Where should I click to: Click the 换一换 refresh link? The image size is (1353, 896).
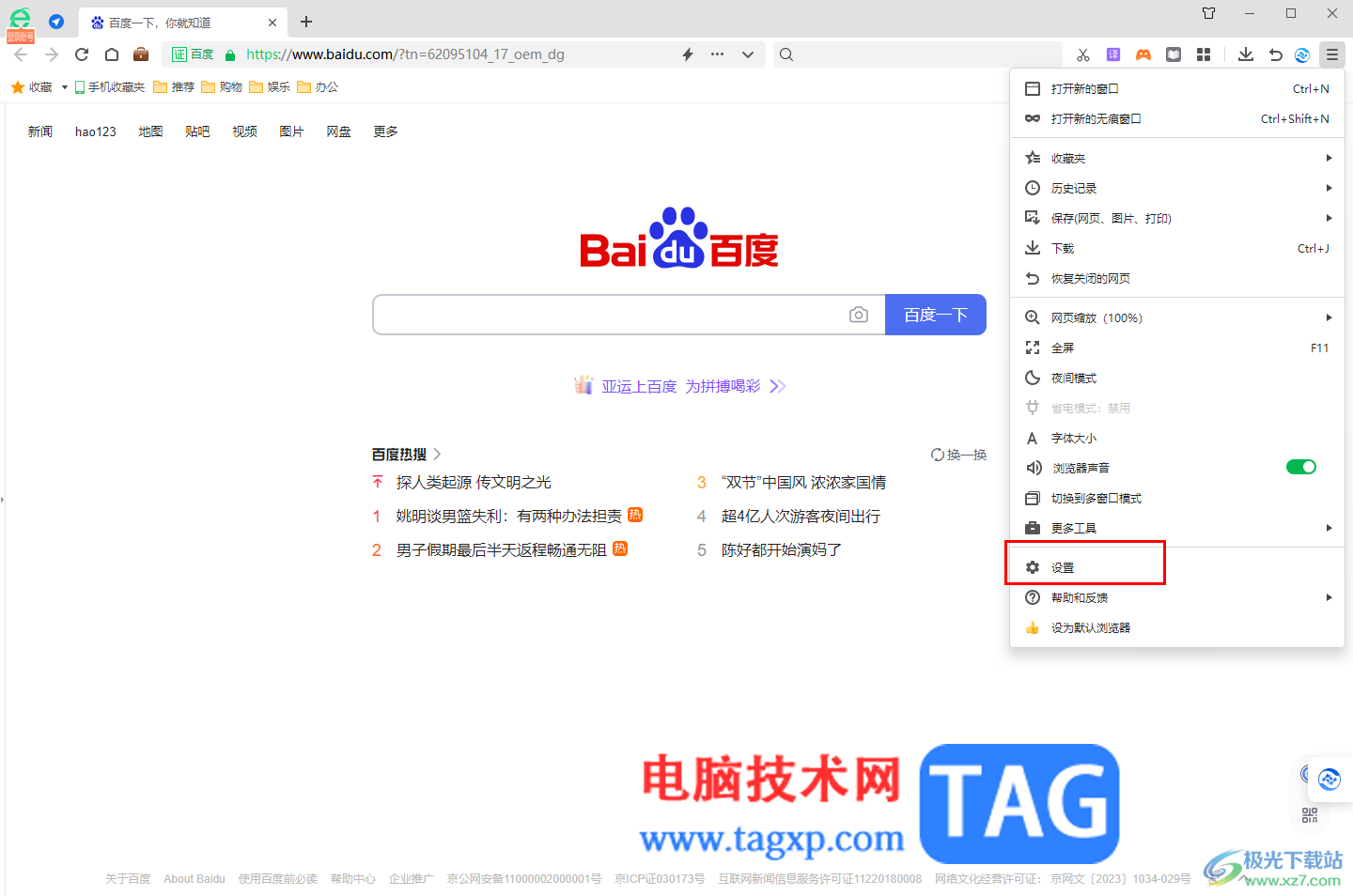point(958,455)
